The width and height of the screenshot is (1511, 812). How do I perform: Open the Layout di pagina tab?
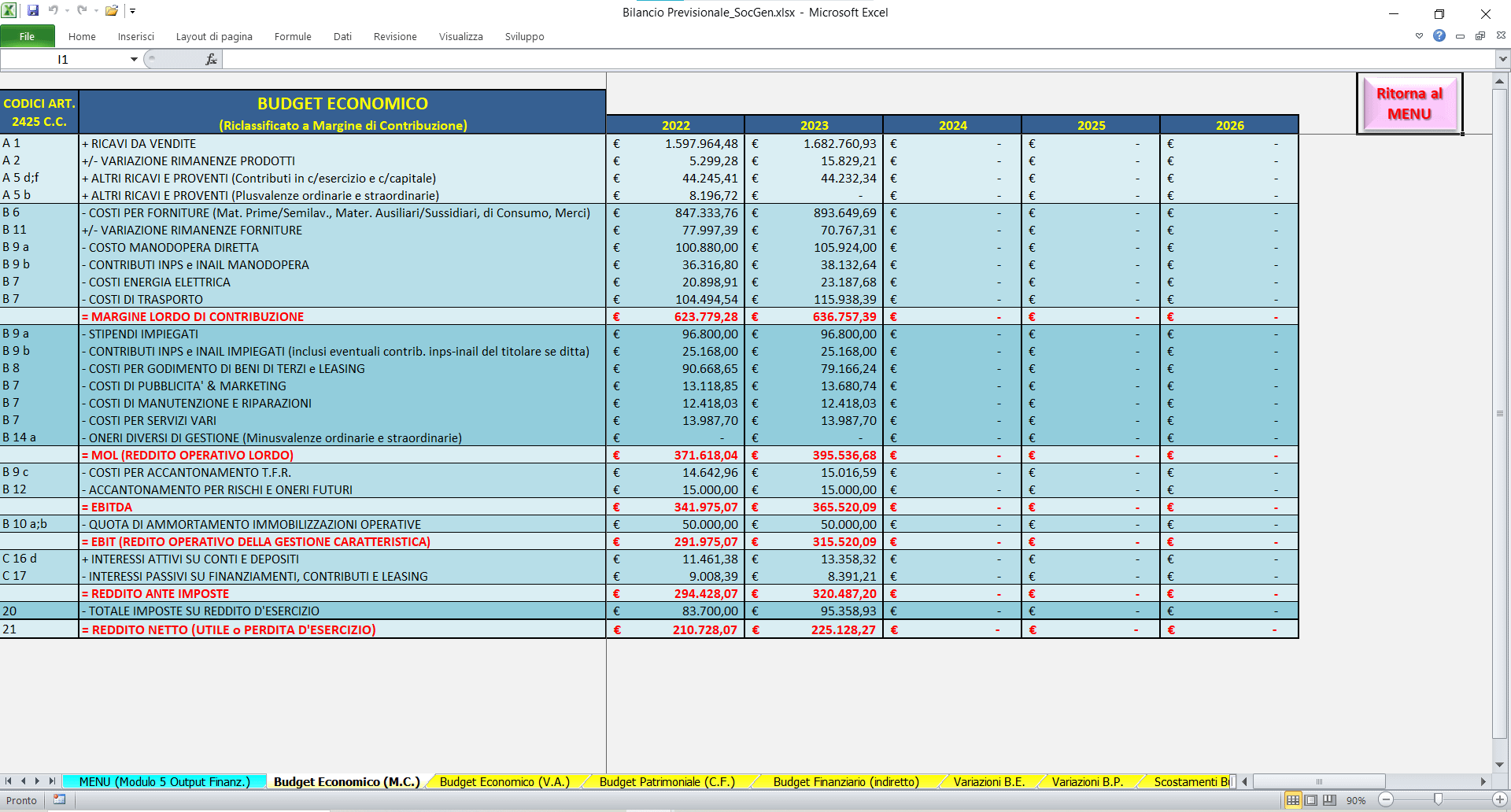pos(214,36)
